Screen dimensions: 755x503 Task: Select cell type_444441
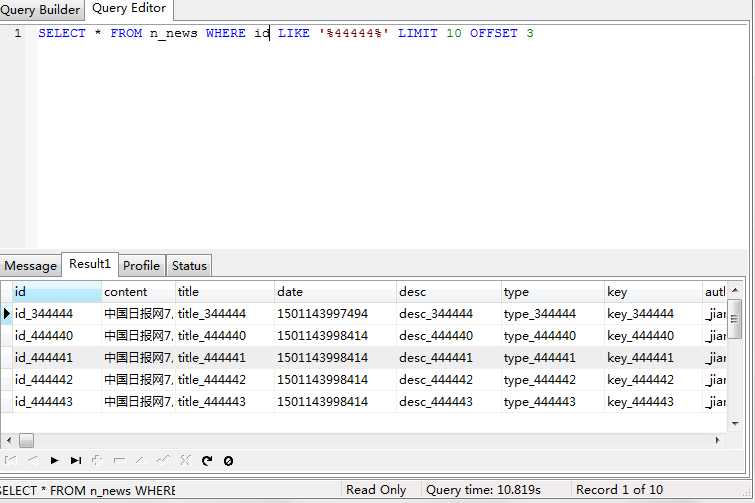click(553, 358)
